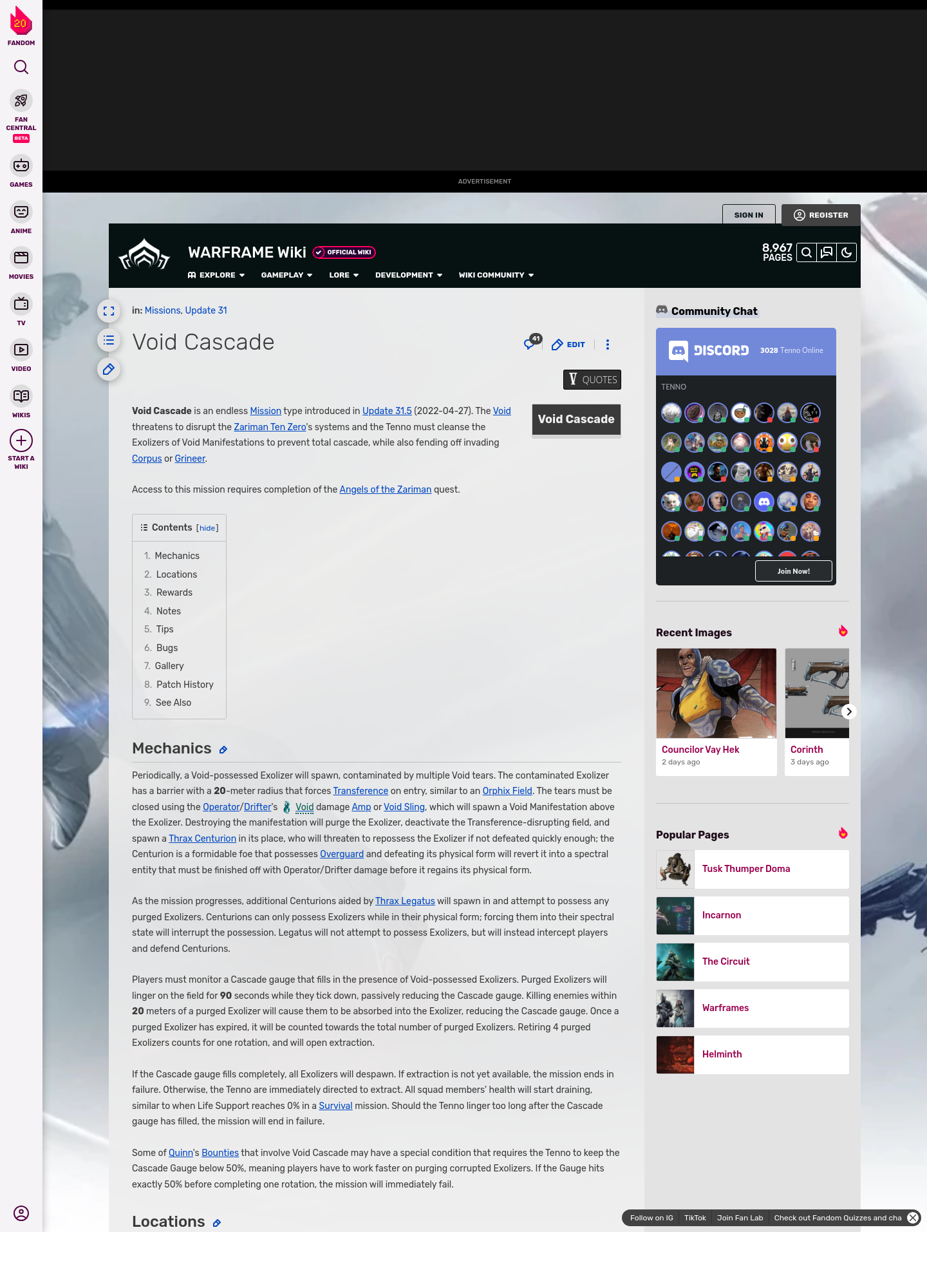The height and width of the screenshot is (1288, 927).
Task: Open the page's more options dots
Action: click(608, 345)
